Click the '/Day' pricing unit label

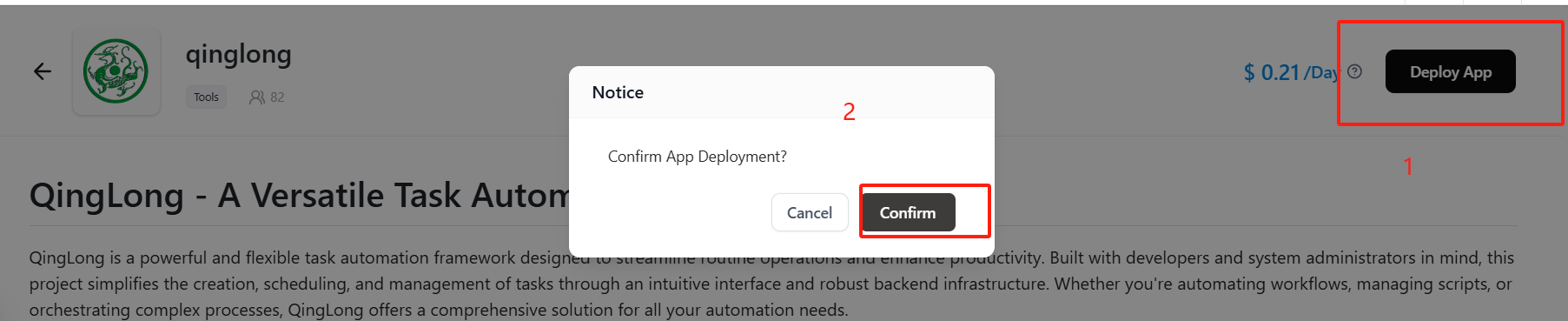point(1321,73)
